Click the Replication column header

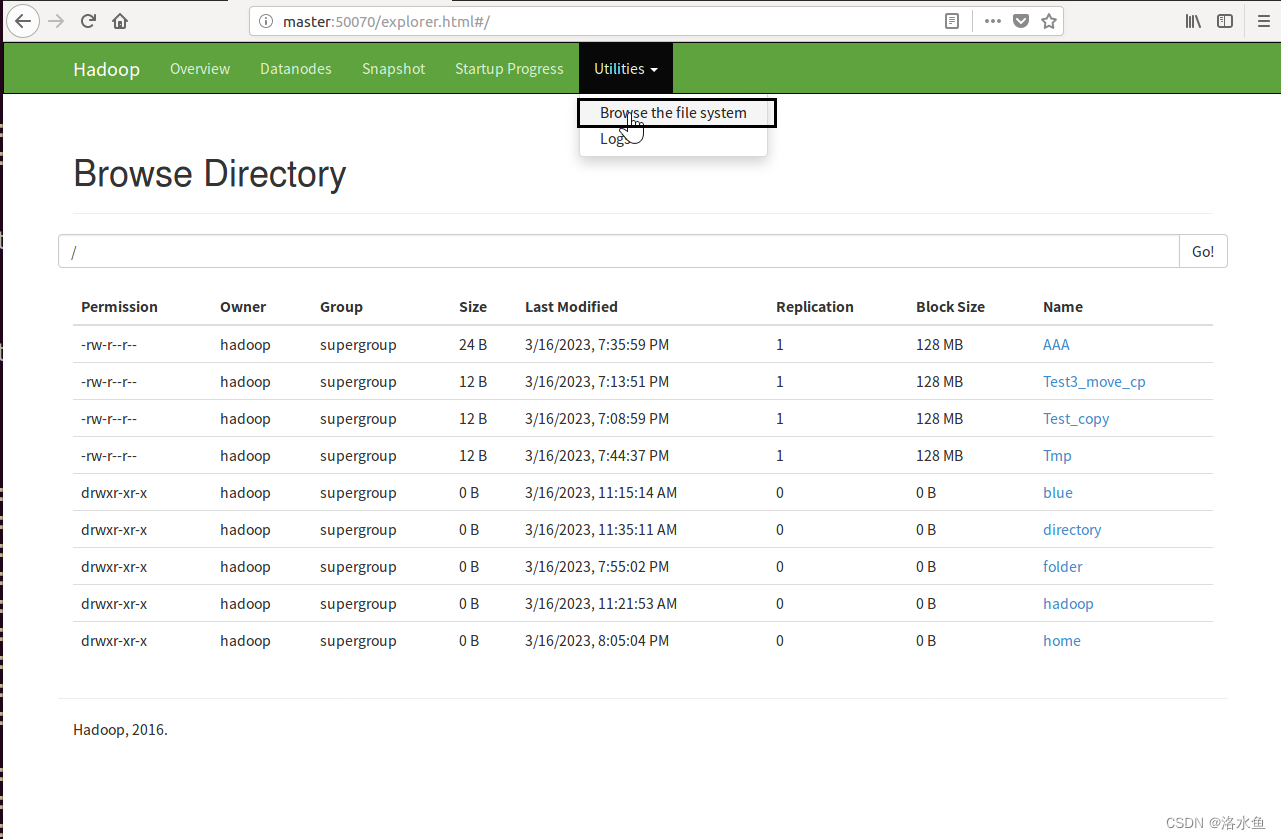click(x=815, y=307)
